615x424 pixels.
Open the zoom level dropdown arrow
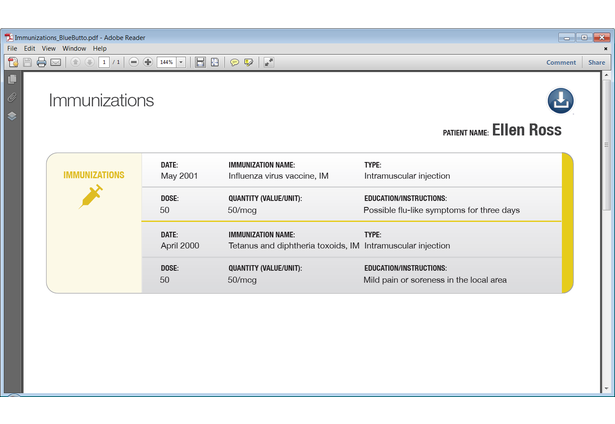[181, 62]
